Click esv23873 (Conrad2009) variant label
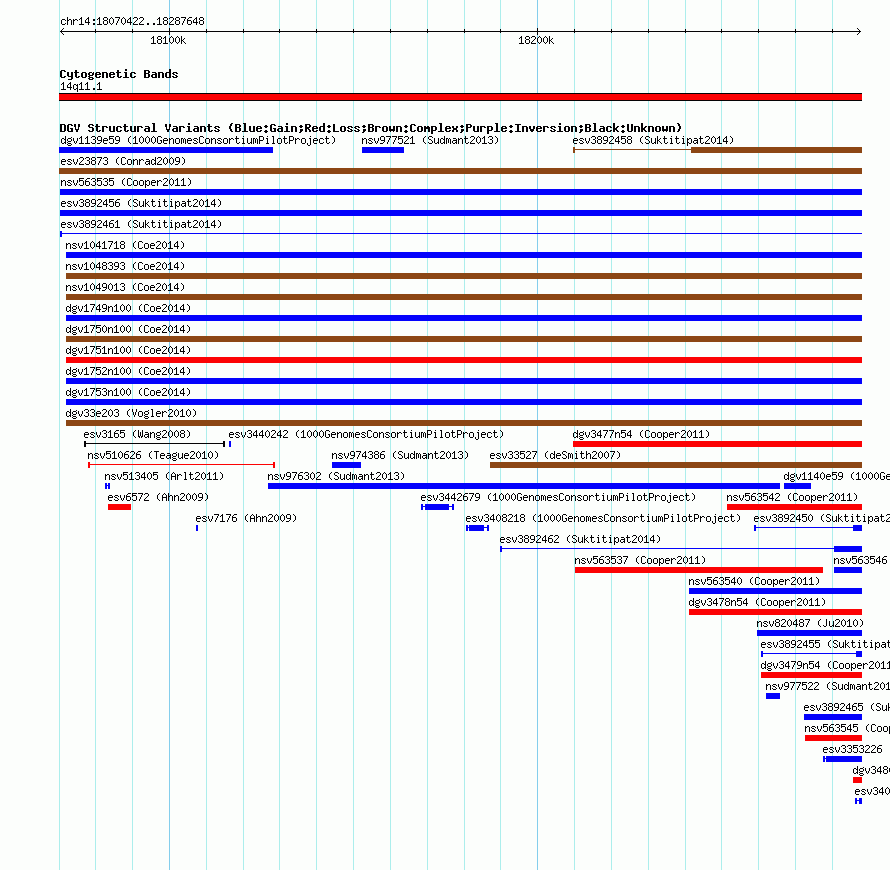 pyautogui.click(x=123, y=161)
